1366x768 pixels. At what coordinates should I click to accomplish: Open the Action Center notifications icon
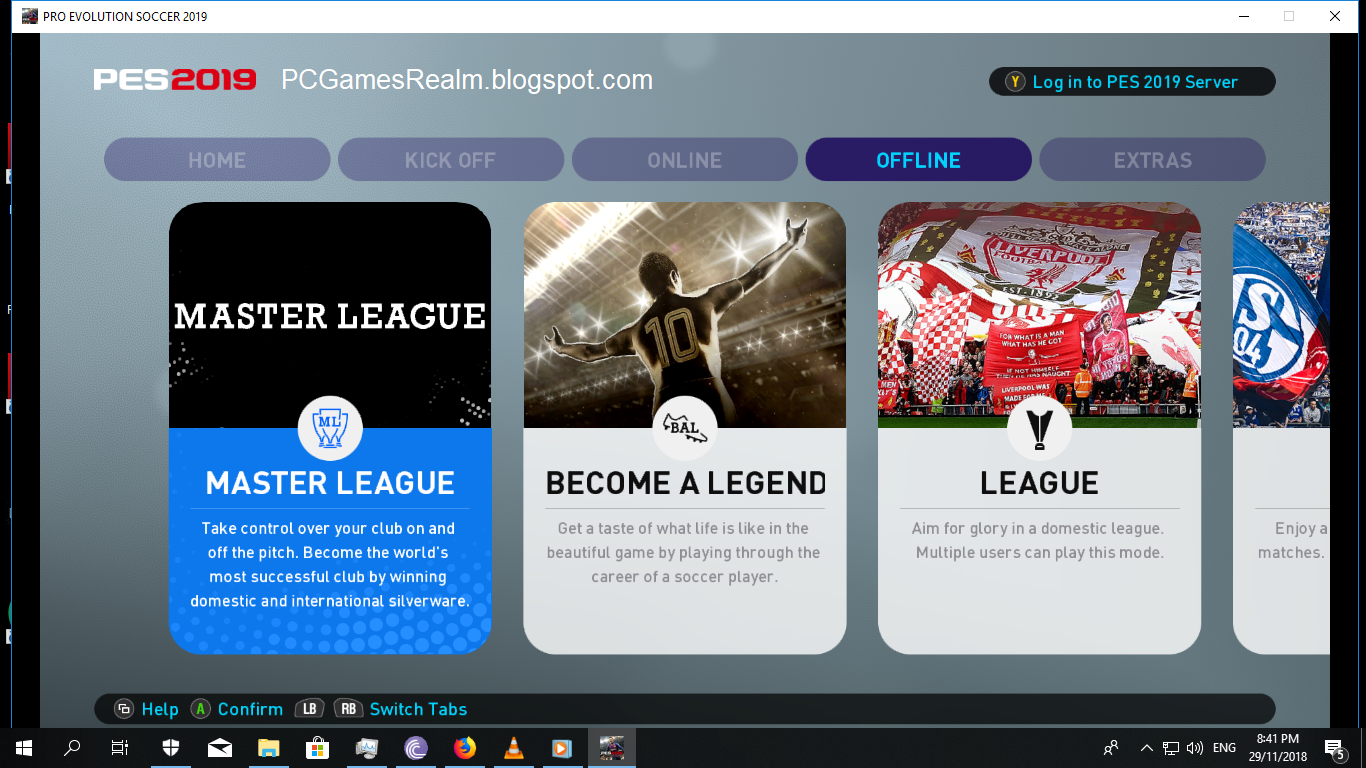pyautogui.click(x=1334, y=747)
